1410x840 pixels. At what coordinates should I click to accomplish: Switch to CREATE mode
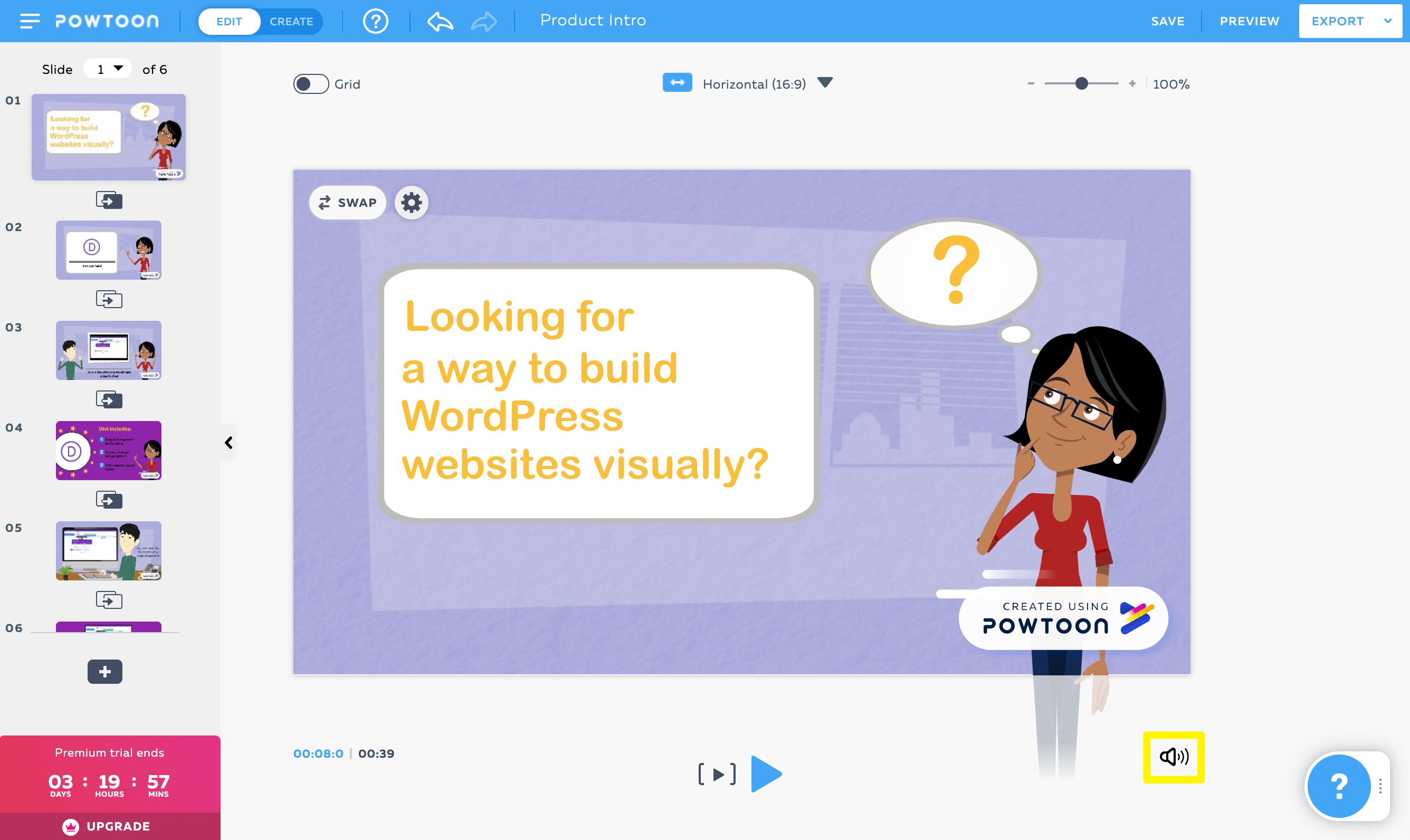click(291, 22)
